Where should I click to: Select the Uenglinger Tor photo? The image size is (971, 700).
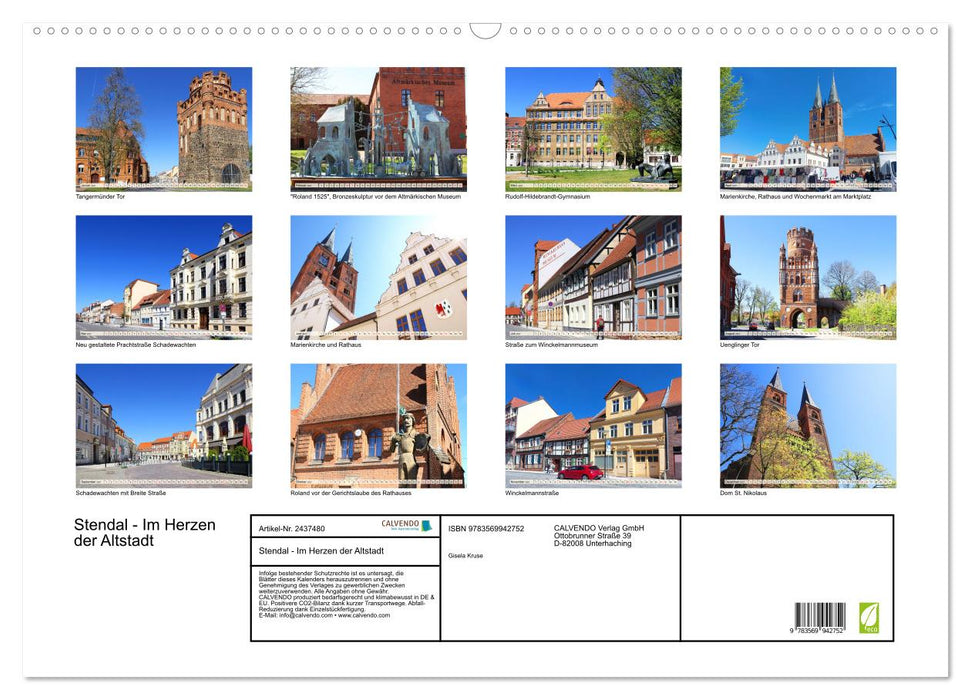808,277
